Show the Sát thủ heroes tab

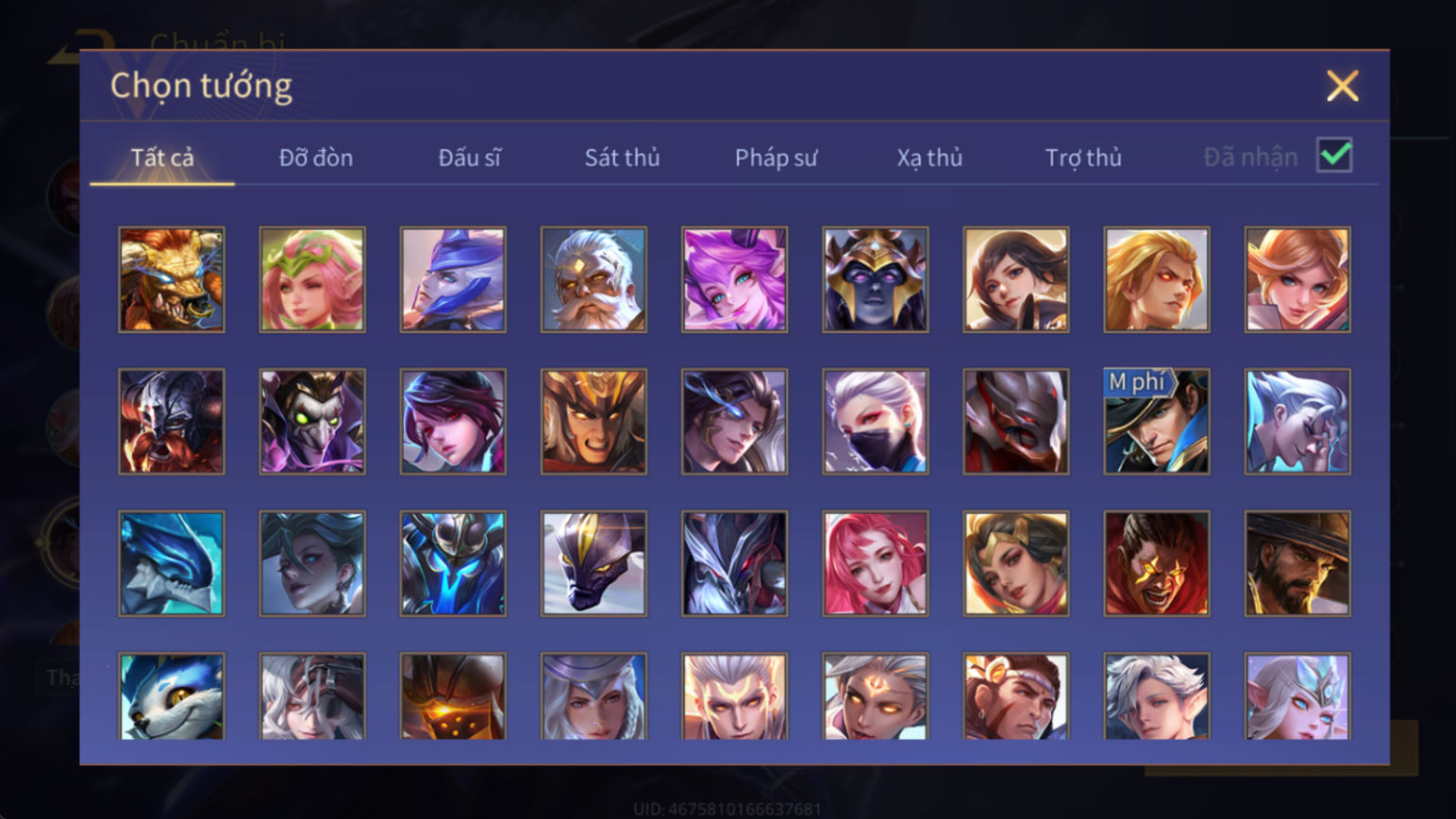622,158
